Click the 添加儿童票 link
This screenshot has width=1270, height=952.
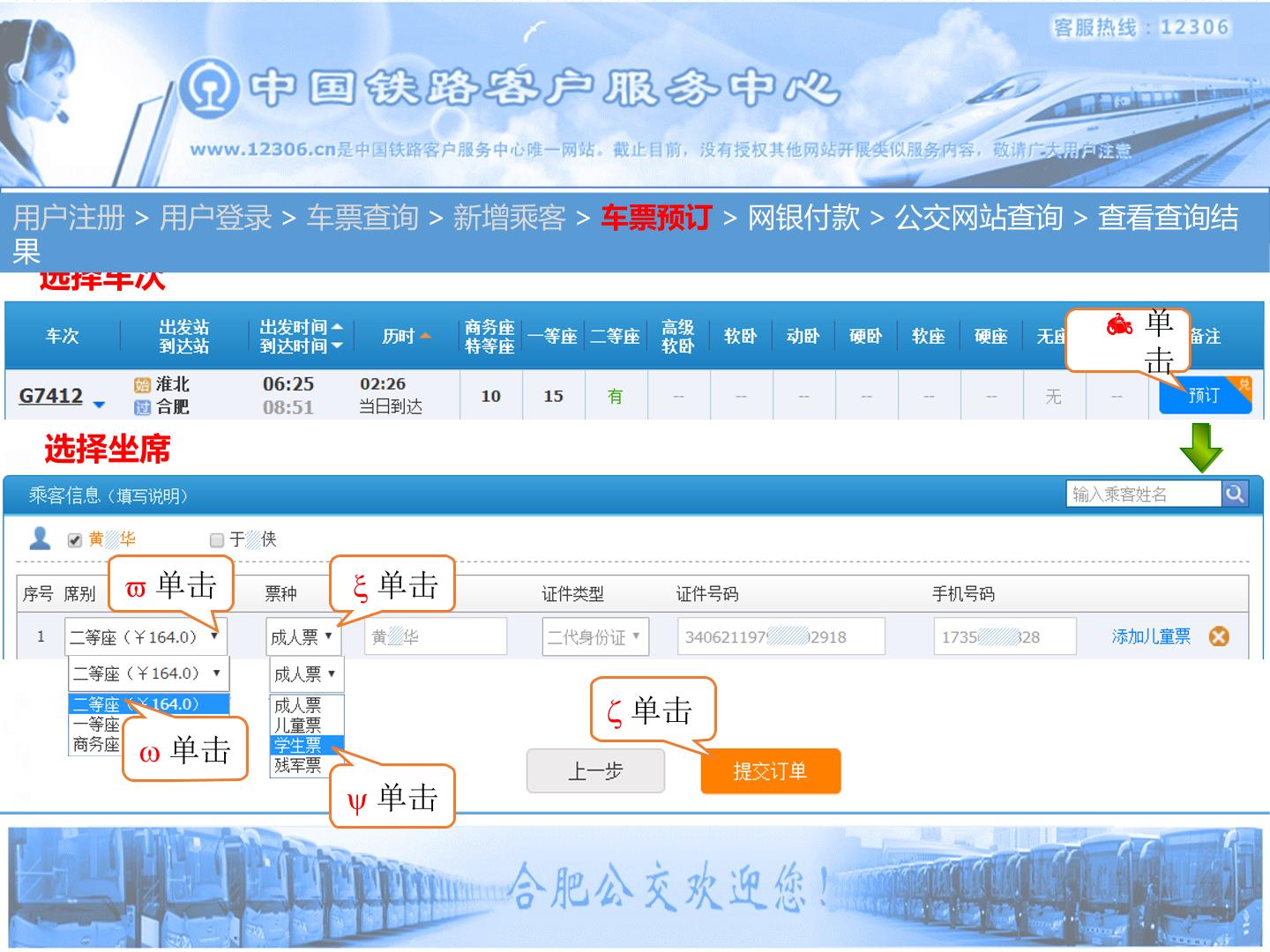click(x=1151, y=636)
